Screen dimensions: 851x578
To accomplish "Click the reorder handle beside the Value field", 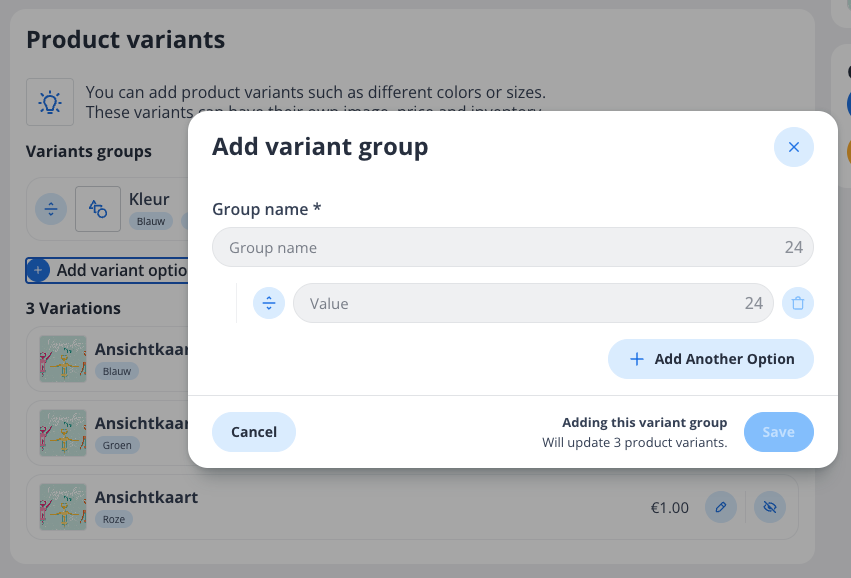I will pos(269,303).
